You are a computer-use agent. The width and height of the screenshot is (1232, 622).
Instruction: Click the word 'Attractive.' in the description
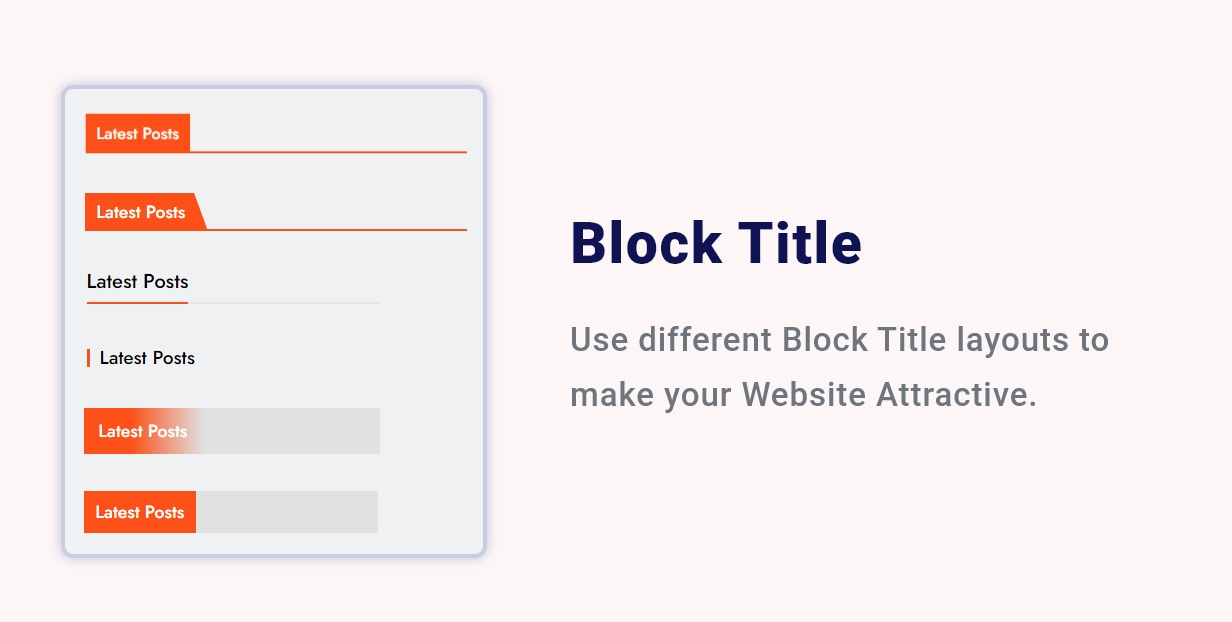(957, 395)
